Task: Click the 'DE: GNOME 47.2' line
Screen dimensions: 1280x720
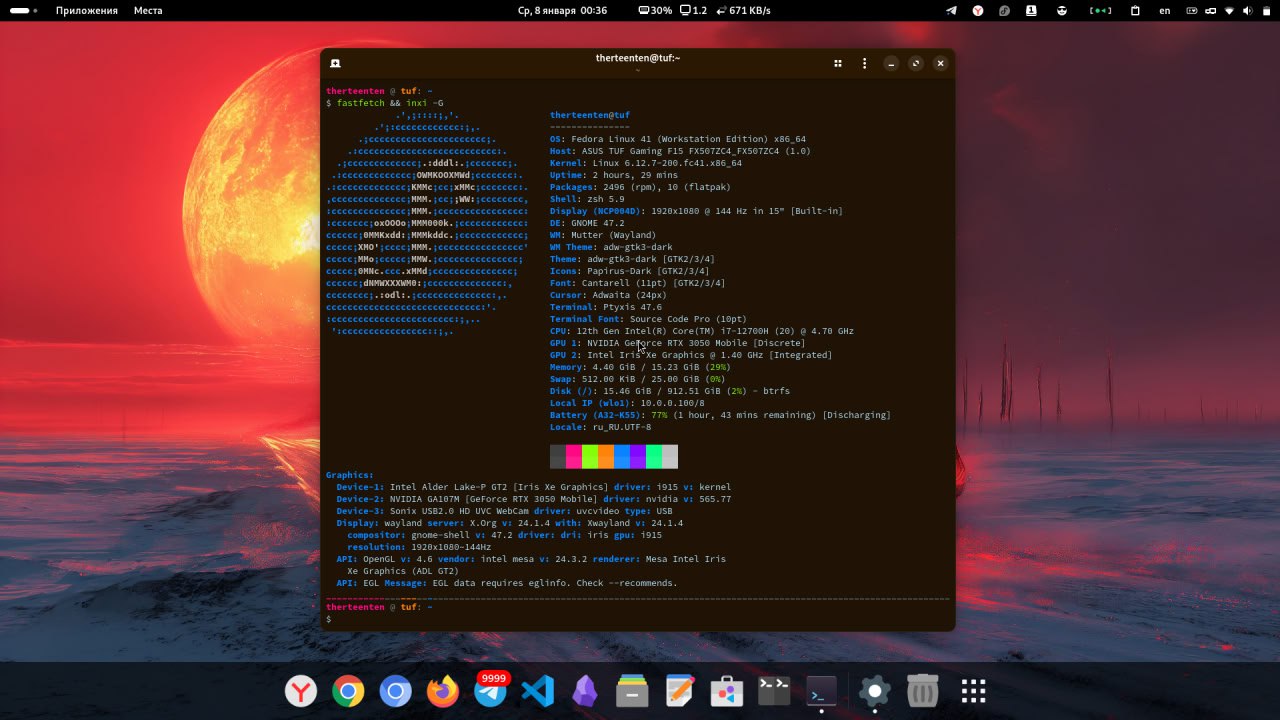Action: [x=587, y=223]
